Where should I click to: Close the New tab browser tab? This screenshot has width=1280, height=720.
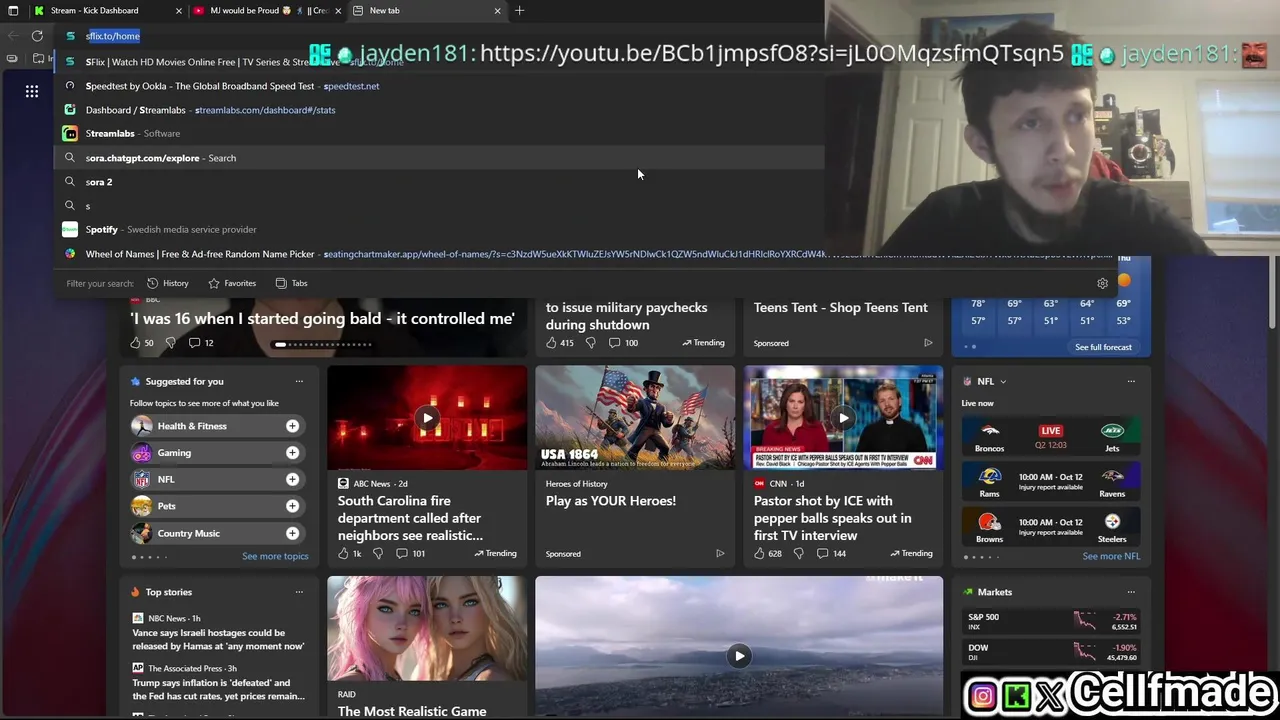click(497, 10)
